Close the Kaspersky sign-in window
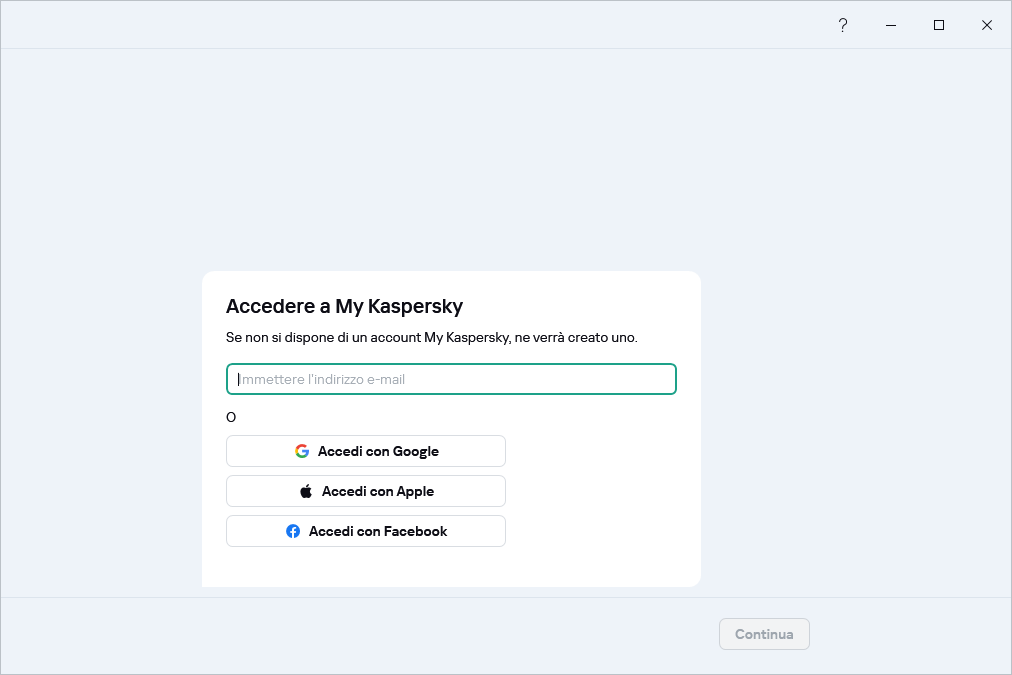 [x=986, y=25]
